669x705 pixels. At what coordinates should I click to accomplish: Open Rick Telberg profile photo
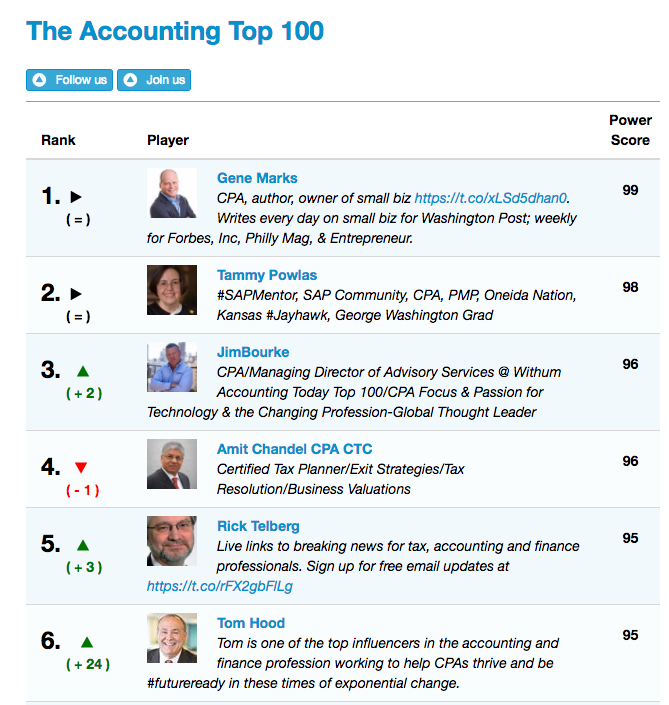[x=172, y=541]
